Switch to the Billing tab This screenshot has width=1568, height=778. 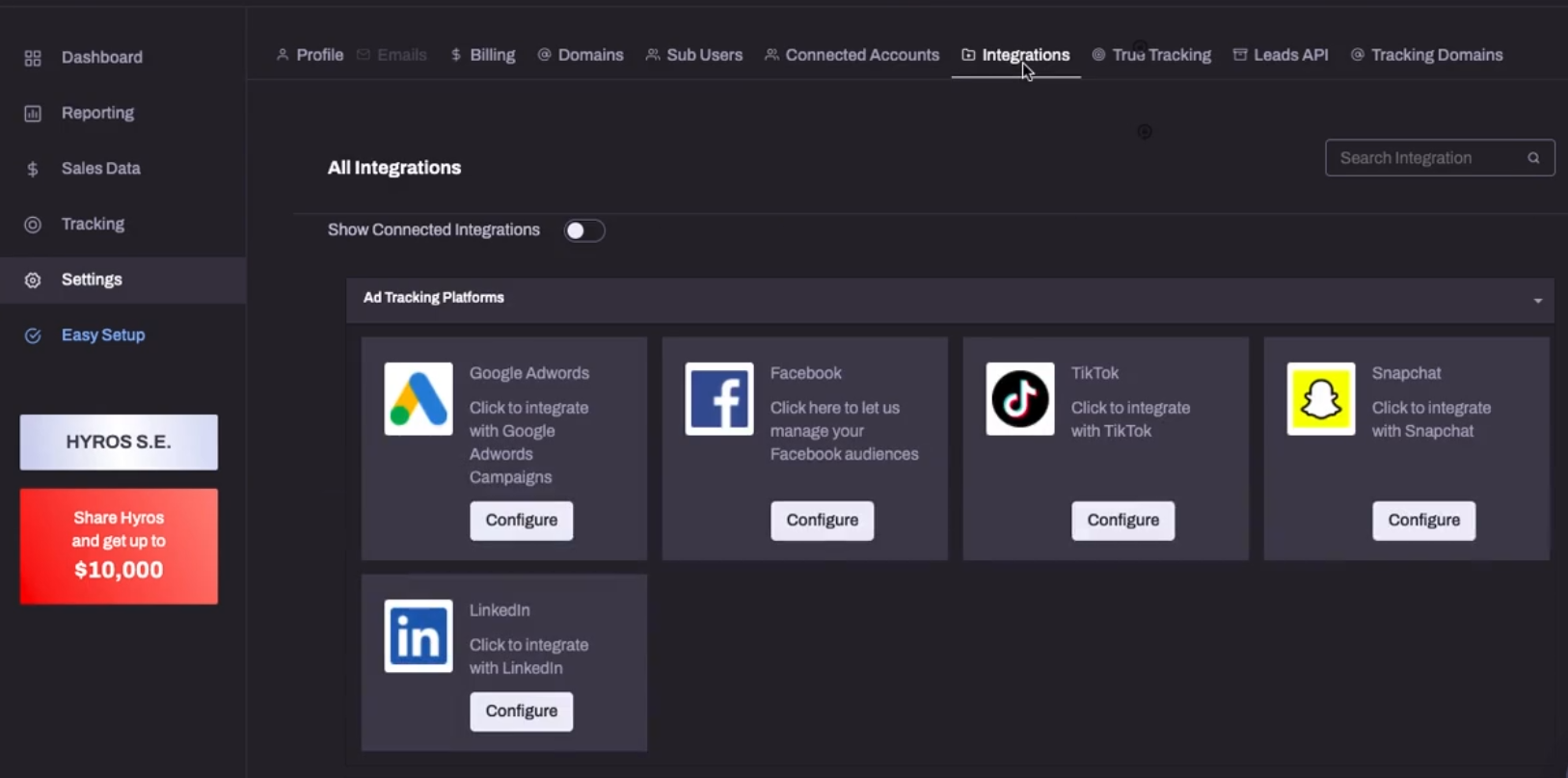(483, 55)
